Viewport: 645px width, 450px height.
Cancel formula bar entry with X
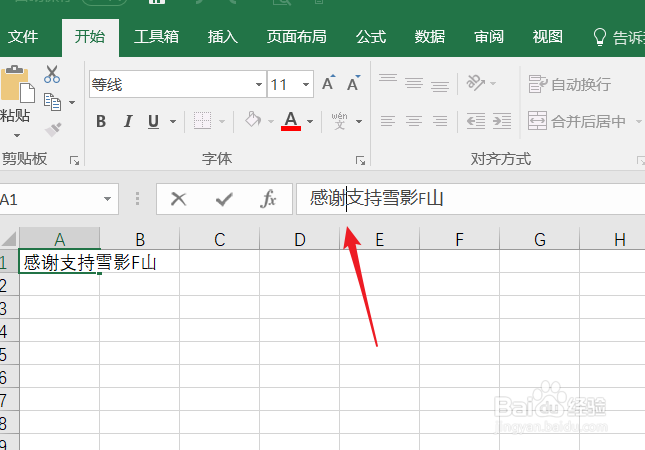pyautogui.click(x=179, y=199)
